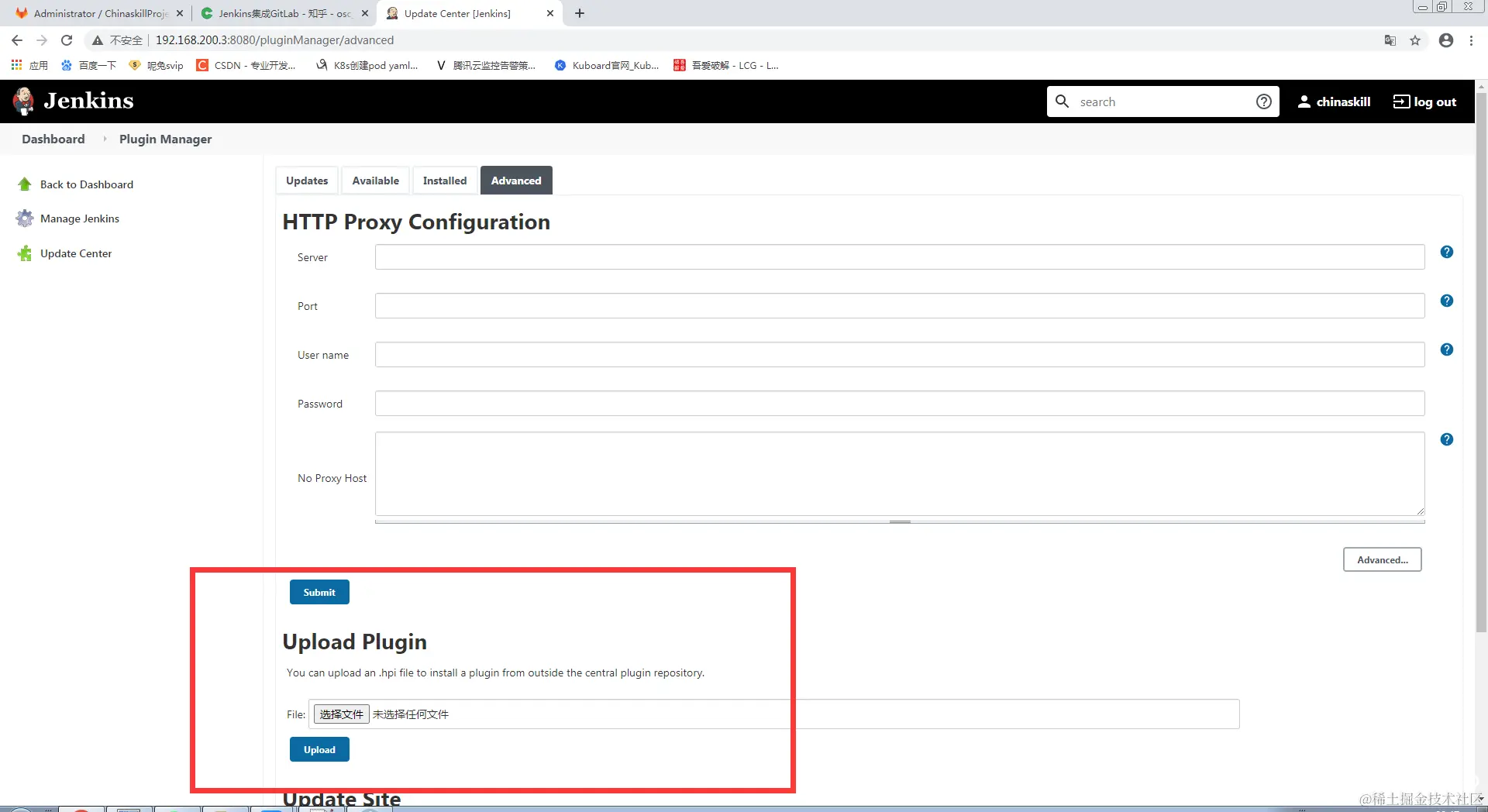Open 昵免svip bookmark

157,65
